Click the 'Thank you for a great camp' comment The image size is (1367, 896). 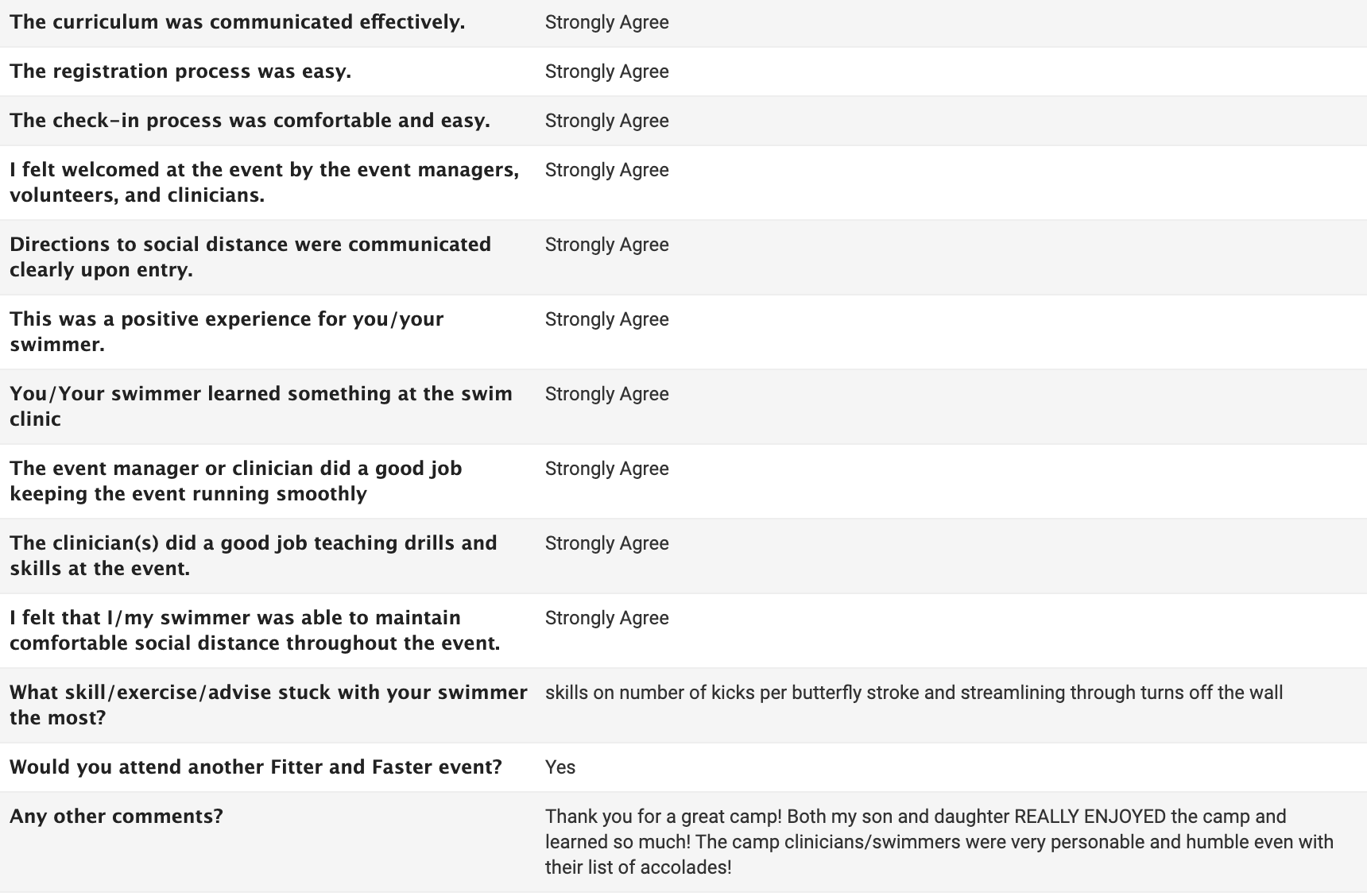[939, 842]
